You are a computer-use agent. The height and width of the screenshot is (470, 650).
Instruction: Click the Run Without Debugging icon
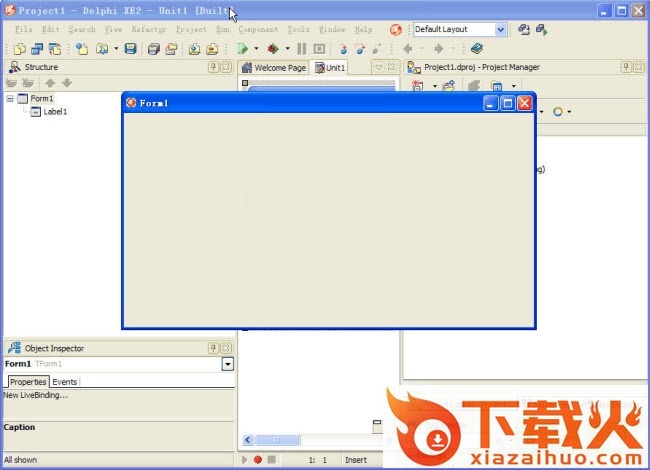[x=273, y=49]
